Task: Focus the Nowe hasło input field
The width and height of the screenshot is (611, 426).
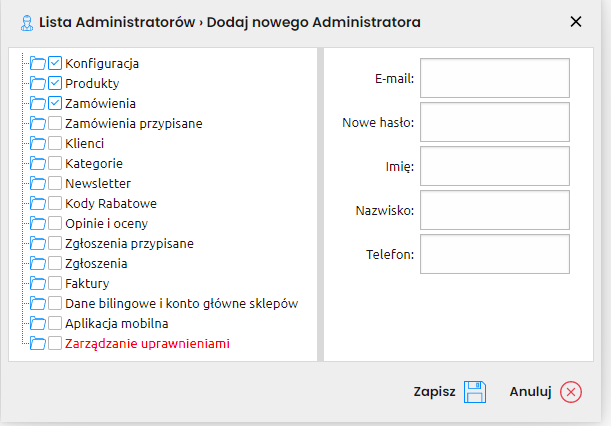Action: pos(495,122)
